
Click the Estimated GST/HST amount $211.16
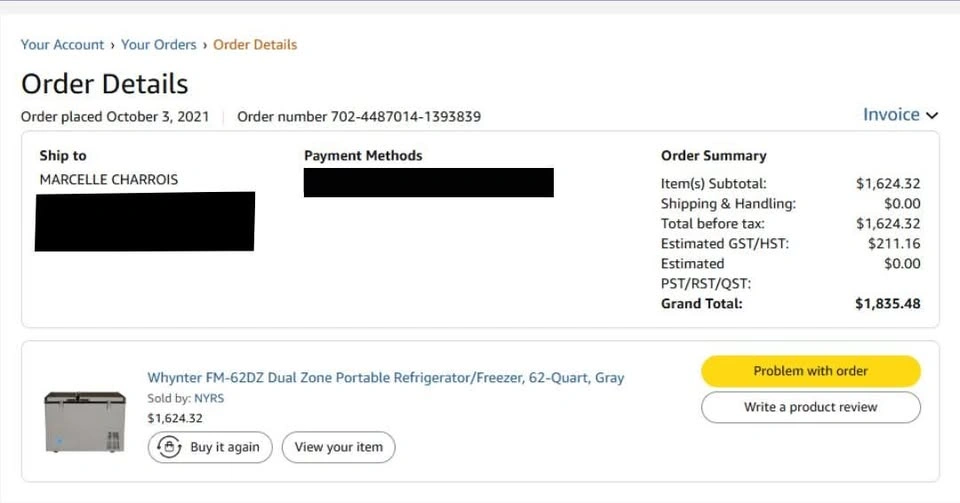pos(894,244)
